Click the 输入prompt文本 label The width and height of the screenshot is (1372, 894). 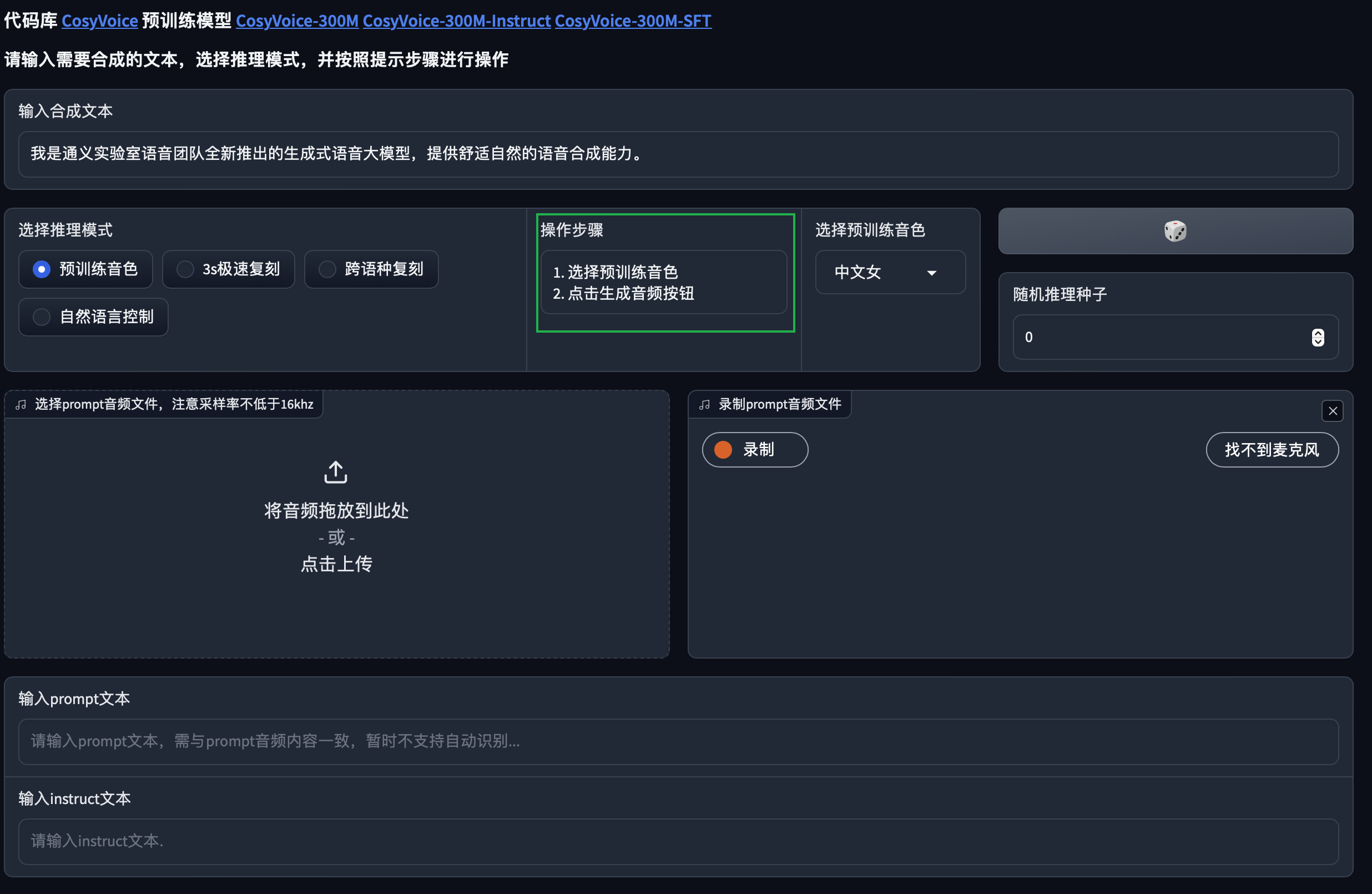coord(74,699)
